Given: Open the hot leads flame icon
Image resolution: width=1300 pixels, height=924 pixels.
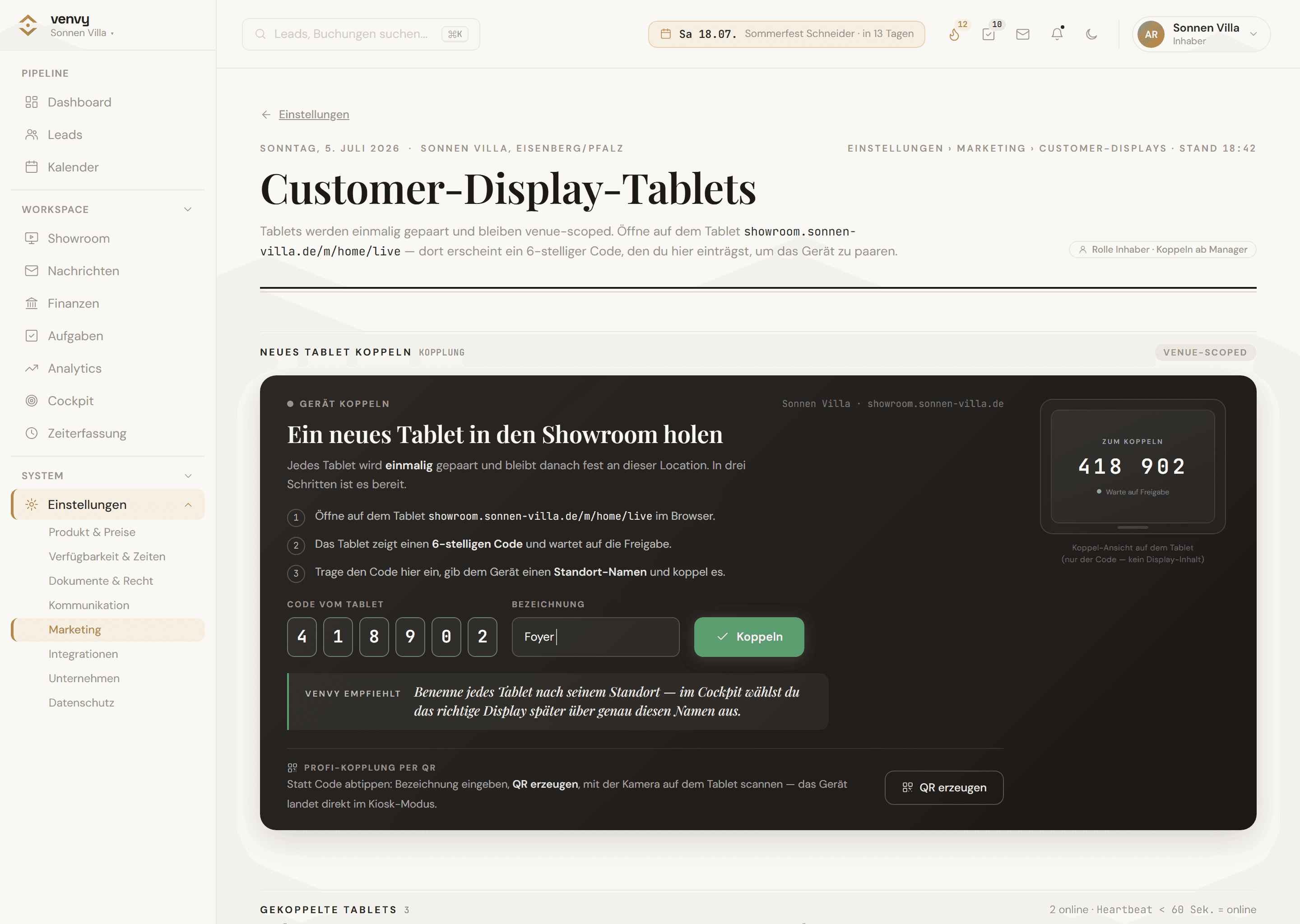Looking at the screenshot, I should [955, 34].
